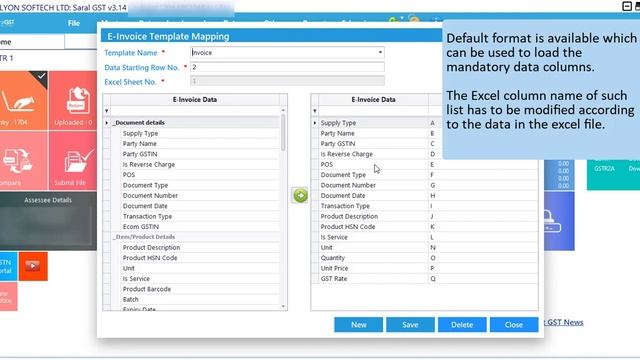Click the New button
Viewport: 640px width, 360px height.
[358, 325]
